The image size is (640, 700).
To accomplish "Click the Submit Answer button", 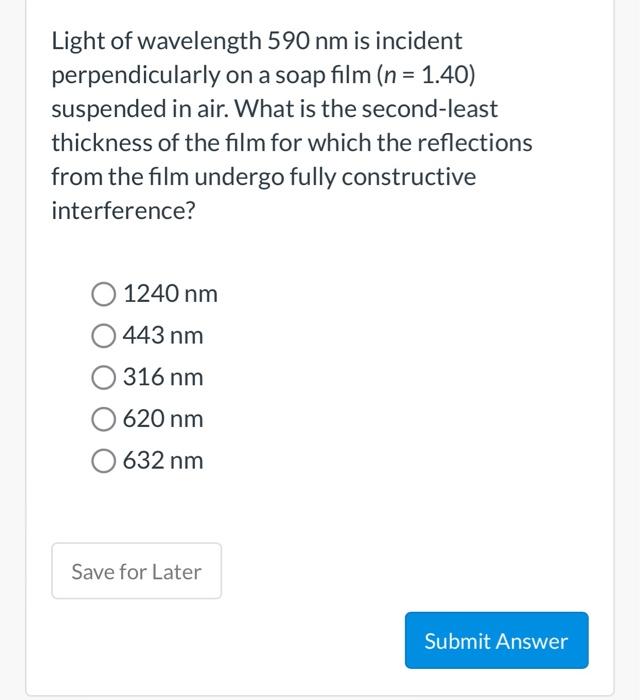I will point(496,640).
